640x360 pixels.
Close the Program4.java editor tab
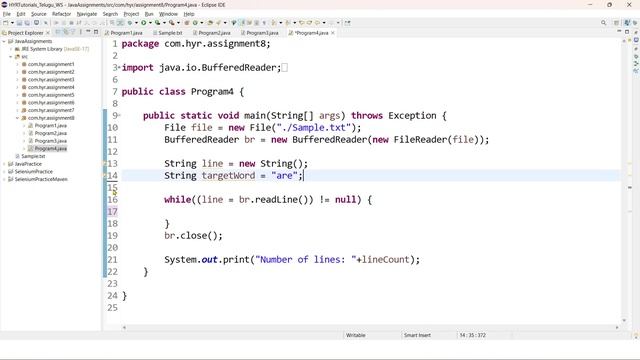333,33
